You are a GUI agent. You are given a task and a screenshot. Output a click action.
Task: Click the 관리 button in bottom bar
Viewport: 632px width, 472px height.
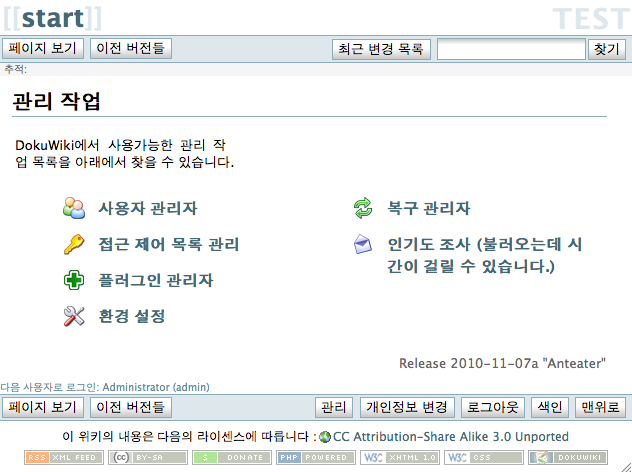tap(334, 407)
